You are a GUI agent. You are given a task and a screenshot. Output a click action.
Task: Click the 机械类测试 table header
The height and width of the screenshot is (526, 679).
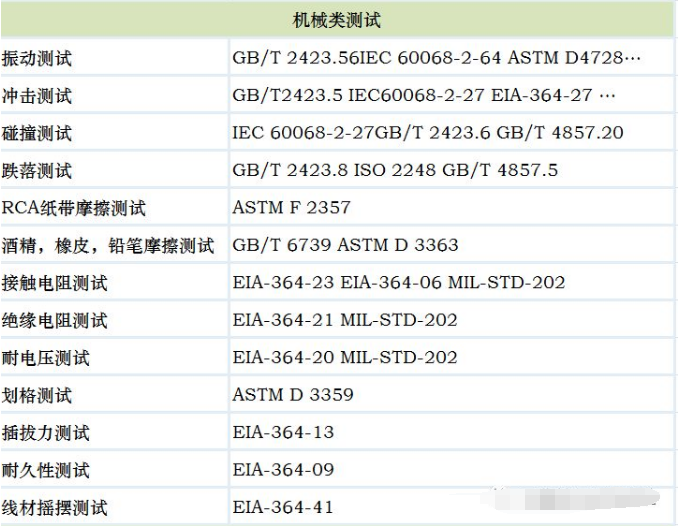click(336, 19)
